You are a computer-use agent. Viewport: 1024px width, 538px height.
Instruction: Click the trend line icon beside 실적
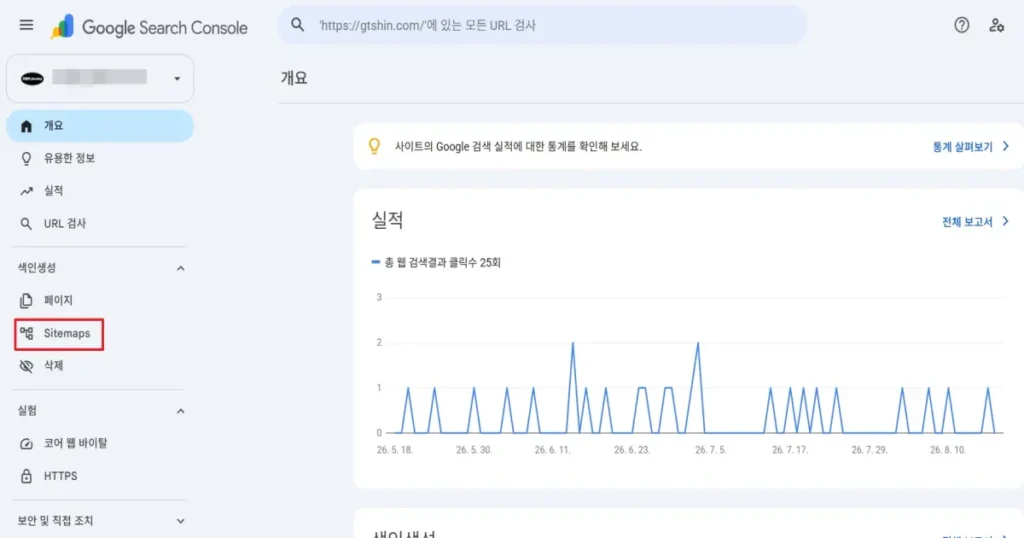click(x=26, y=191)
